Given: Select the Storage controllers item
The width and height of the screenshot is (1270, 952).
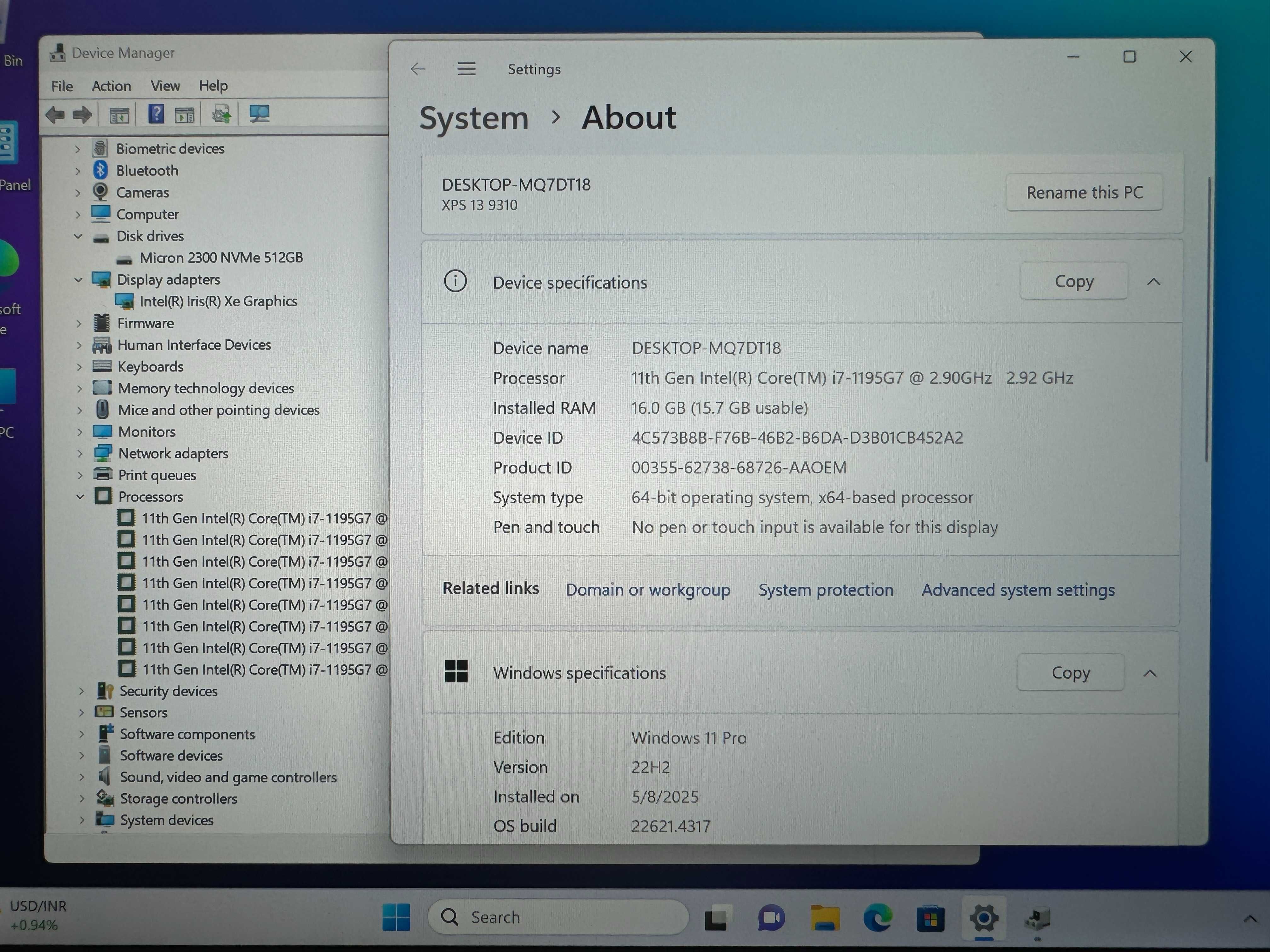Looking at the screenshot, I should pyautogui.click(x=179, y=799).
